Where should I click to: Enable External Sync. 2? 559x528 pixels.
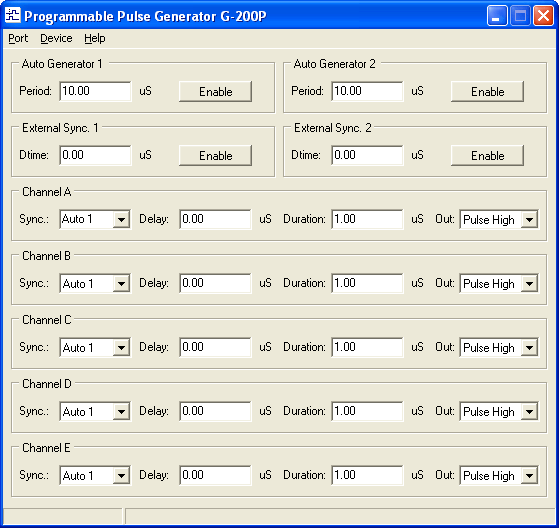(487, 155)
